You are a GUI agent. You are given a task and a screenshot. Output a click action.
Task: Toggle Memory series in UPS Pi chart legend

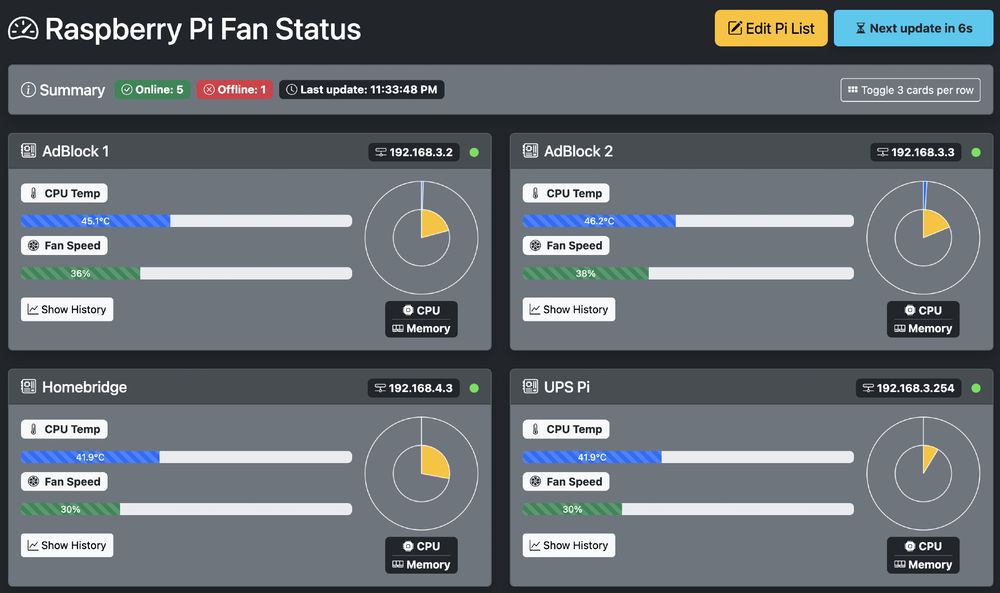point(923,564)
